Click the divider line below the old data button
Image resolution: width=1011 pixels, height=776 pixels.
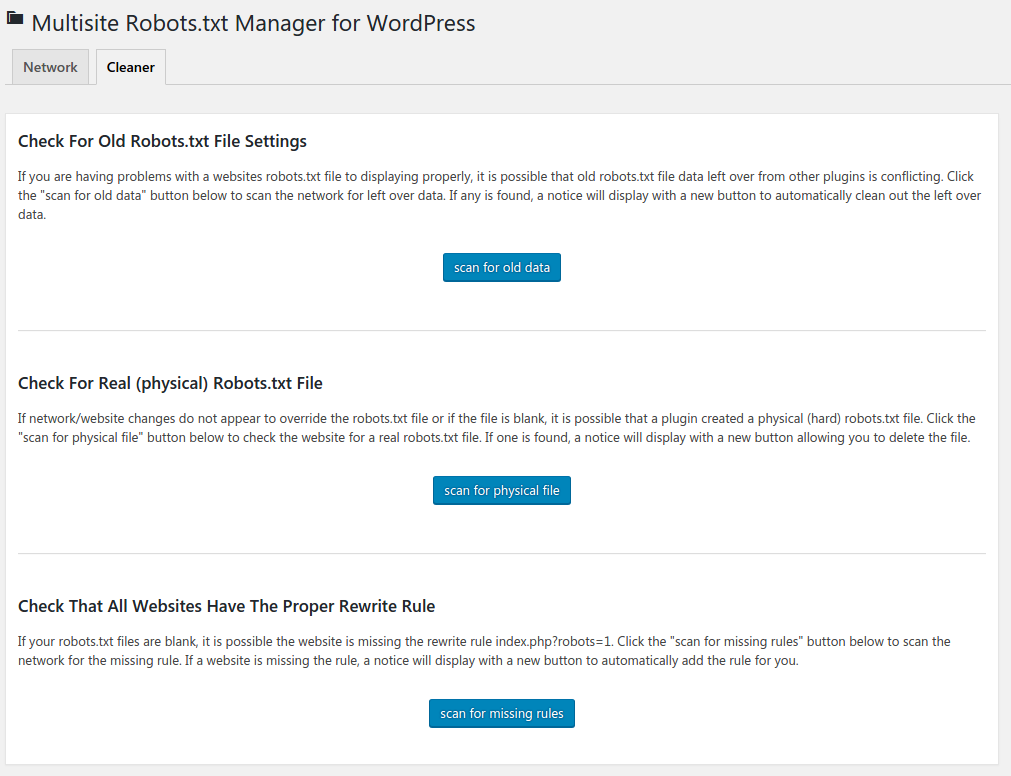coord(502,330)
